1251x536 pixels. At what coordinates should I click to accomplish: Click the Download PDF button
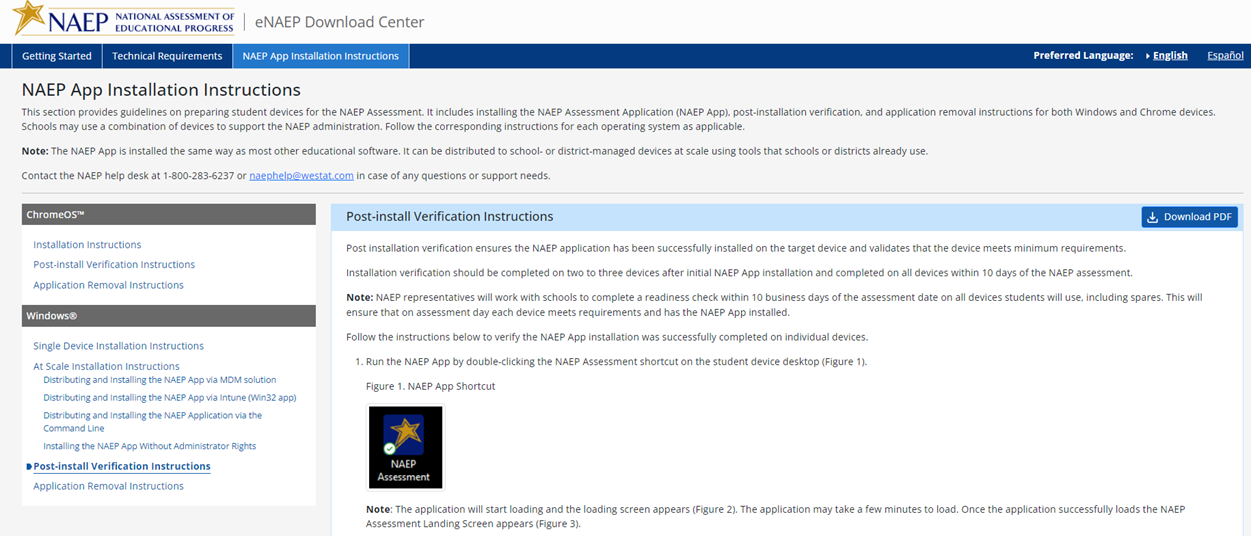pos(1189,217)
